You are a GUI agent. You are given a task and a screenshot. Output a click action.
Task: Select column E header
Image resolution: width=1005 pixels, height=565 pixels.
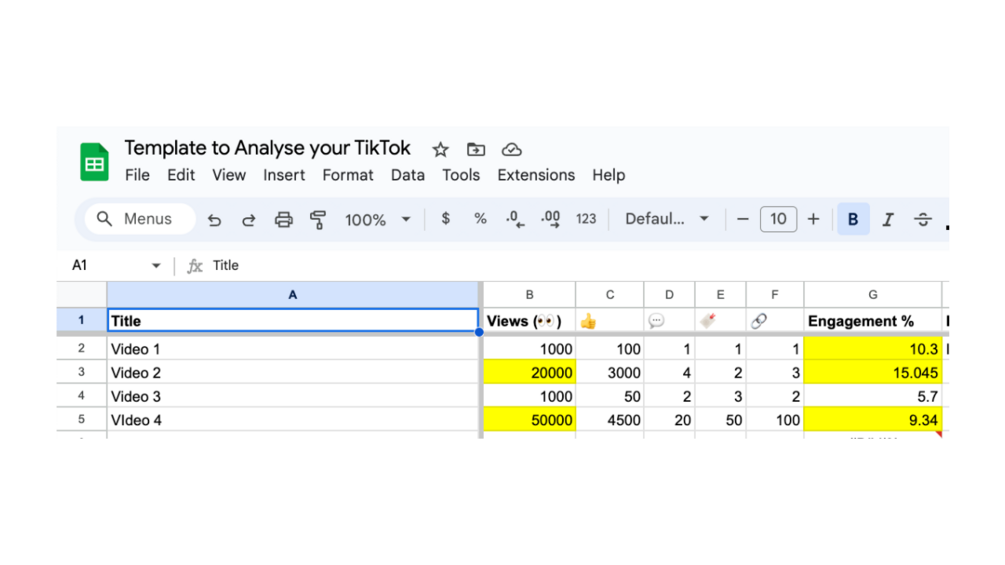[720, 295]
